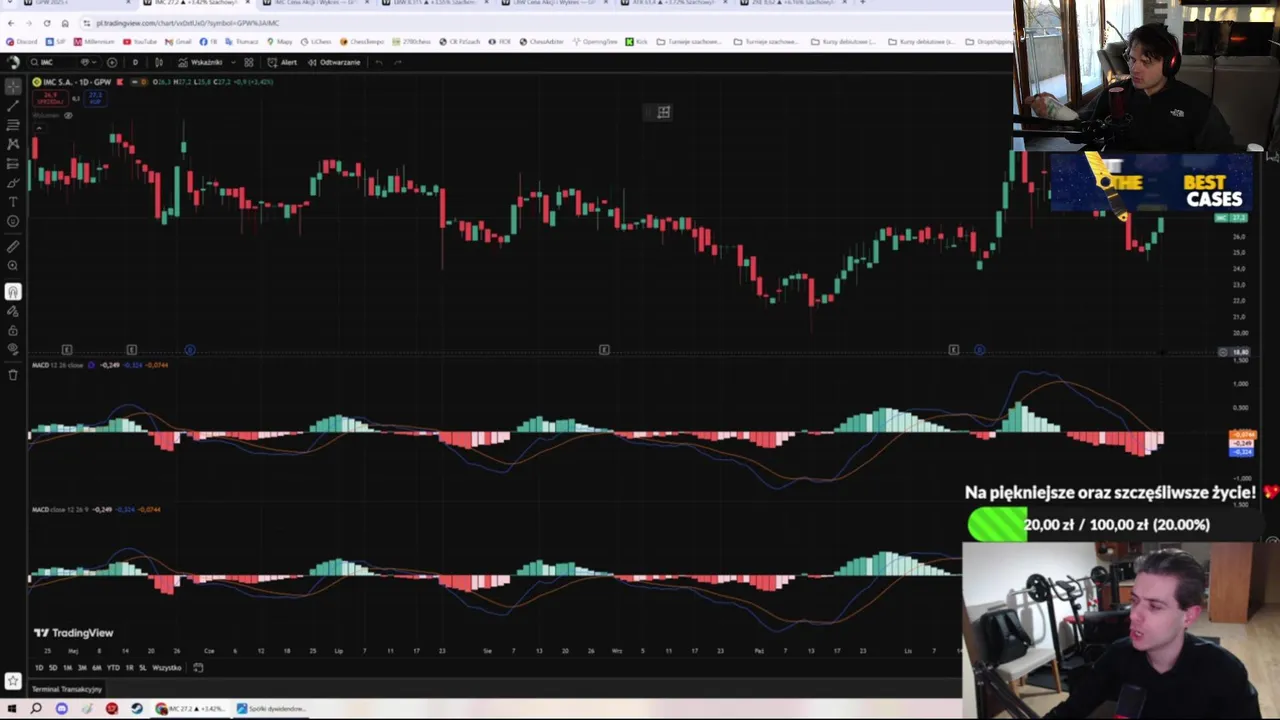Image resolution: width=1280 pixels, height=720 pixels.
Task: Click the browser home button
Action: pos(65,22)
